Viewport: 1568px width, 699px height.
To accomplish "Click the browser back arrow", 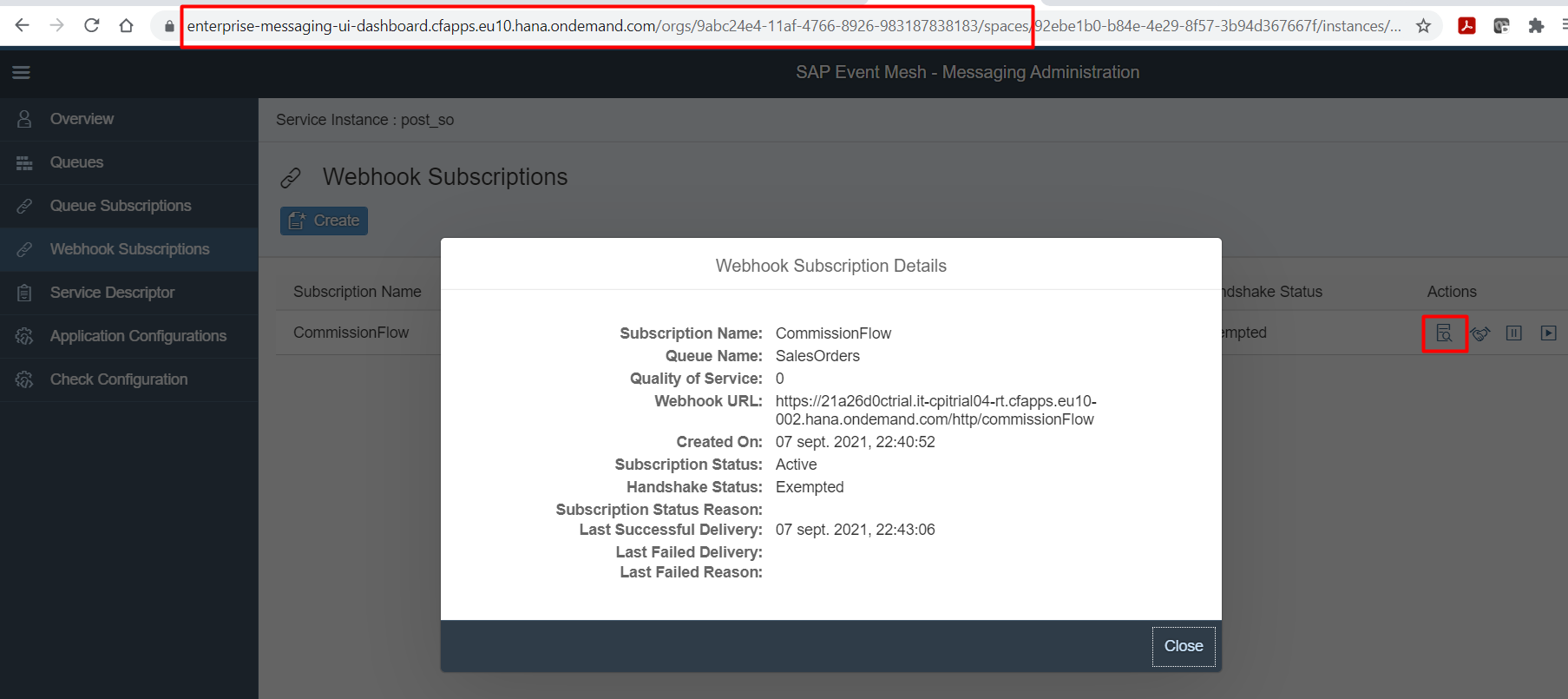I will 23,25.
